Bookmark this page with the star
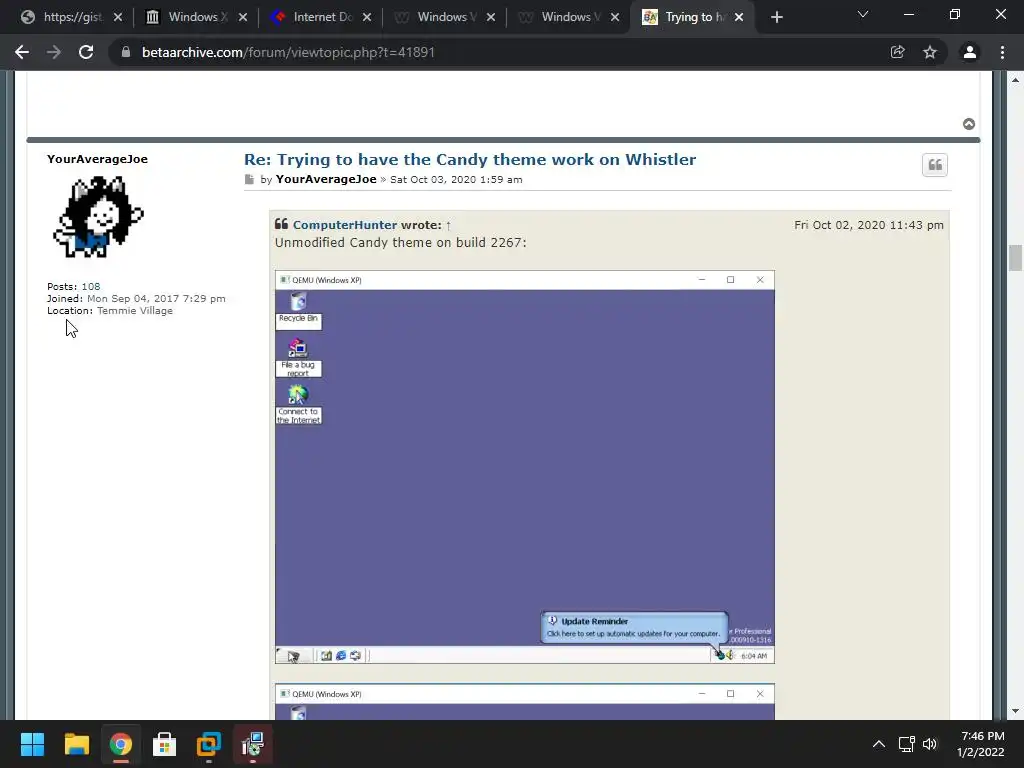This screenshot has height=768, width=1024. 930,52
